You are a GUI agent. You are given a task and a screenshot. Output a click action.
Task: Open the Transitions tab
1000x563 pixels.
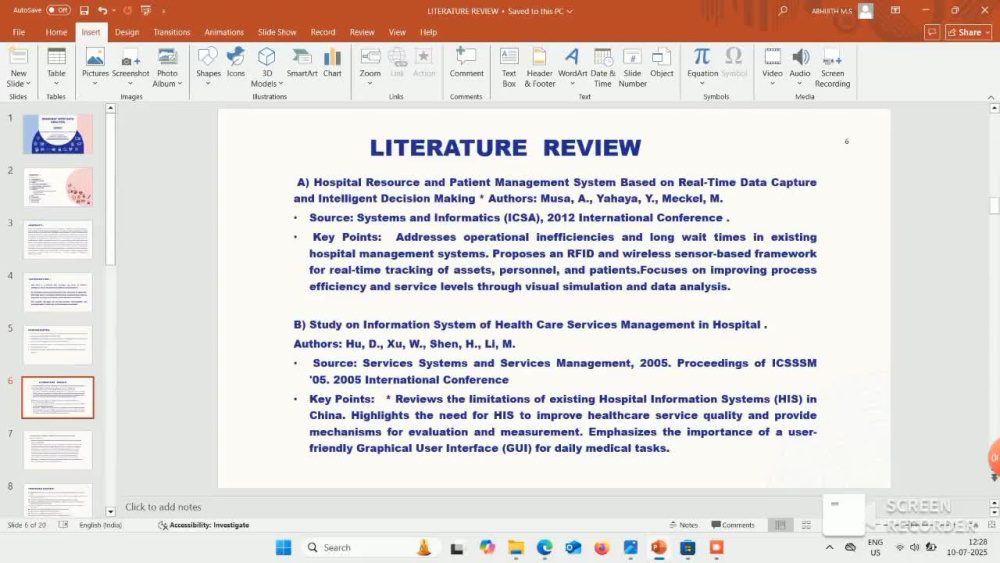click(172, 32)
